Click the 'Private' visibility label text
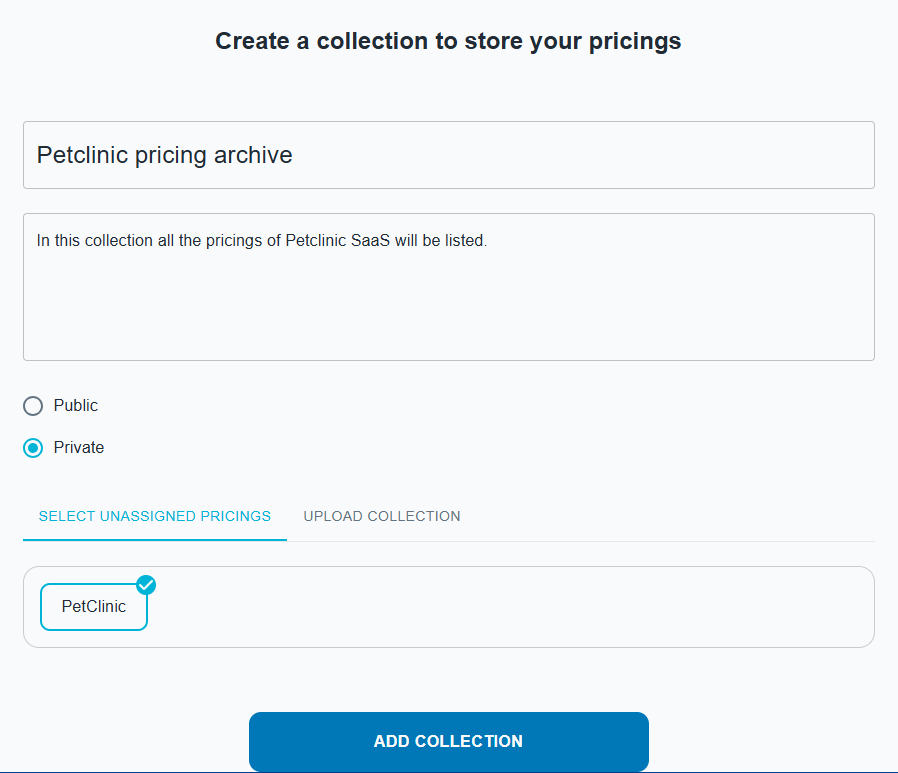Image resolution: width=898 pixels, height=773 pixels. 79,448
